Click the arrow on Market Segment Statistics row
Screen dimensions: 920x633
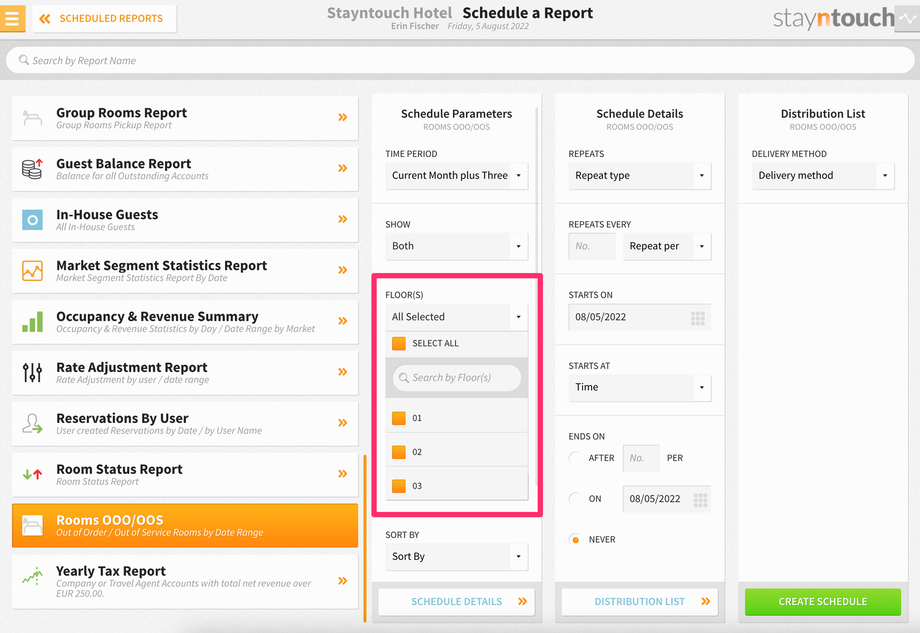343,270
